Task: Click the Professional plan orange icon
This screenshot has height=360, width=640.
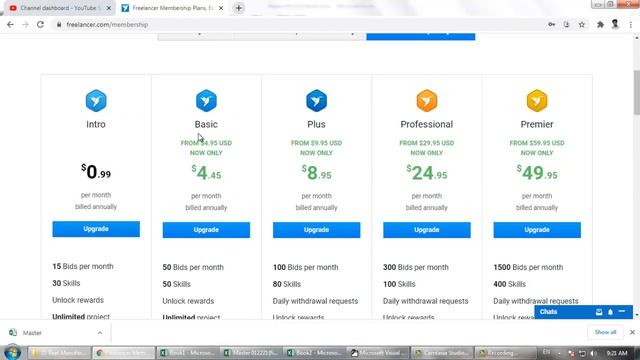Action: (427, 100)
